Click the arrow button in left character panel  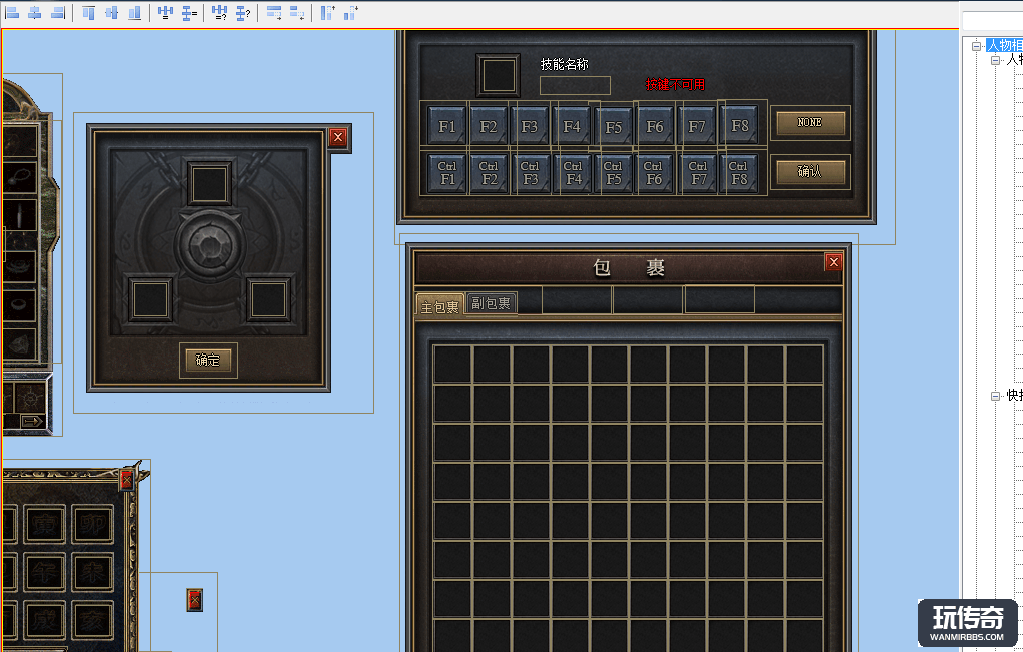pos(31,422)
